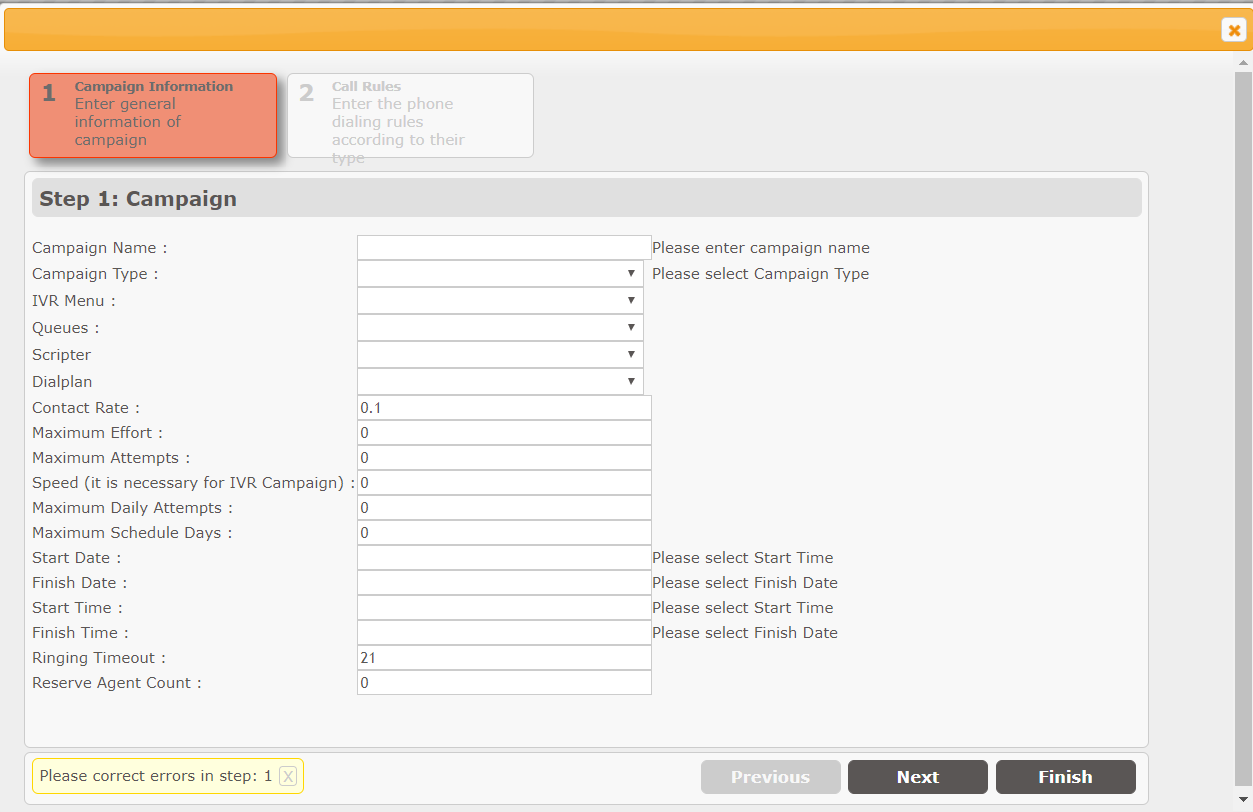Select the Reserve Agent Count field

[x=504, y=683]
